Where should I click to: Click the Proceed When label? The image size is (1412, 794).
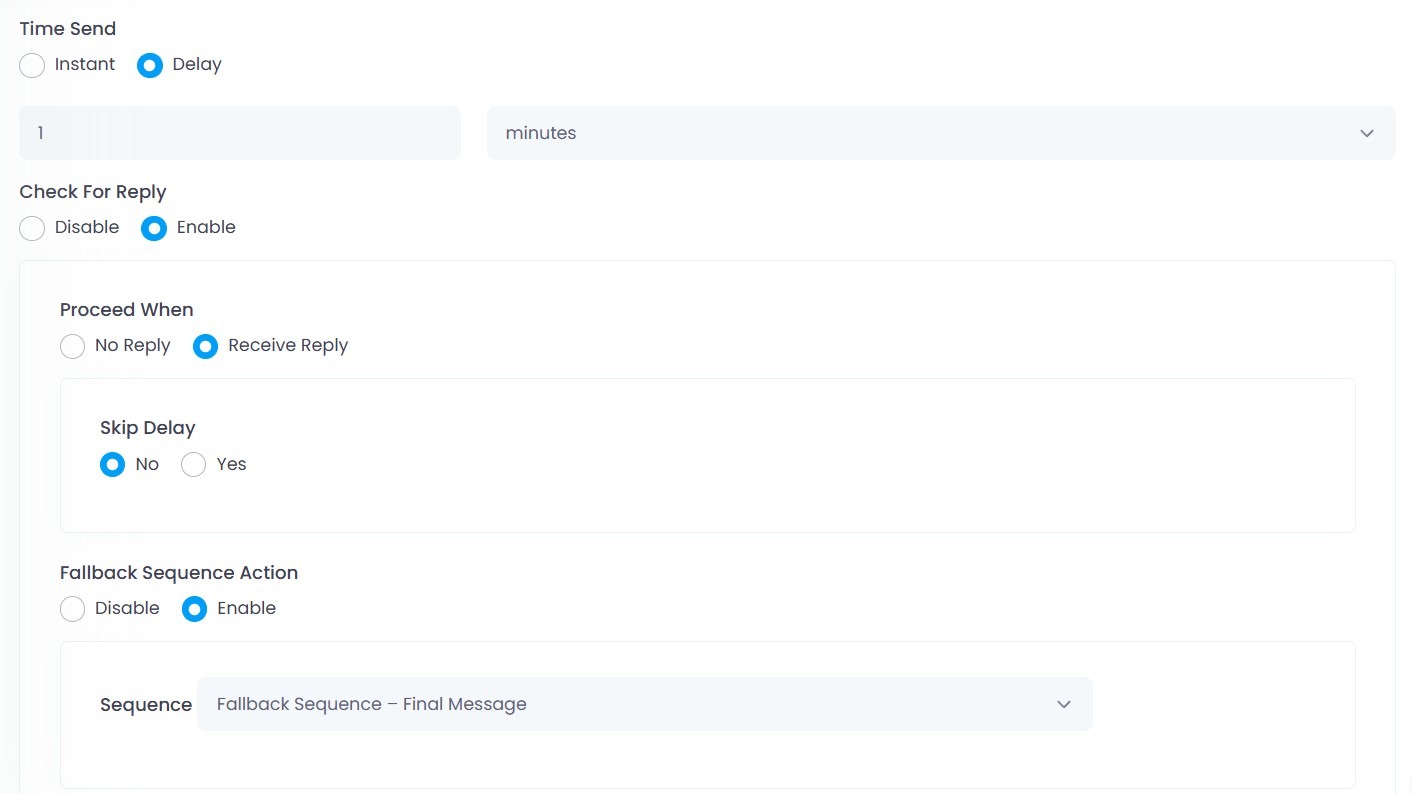point(127,310)
